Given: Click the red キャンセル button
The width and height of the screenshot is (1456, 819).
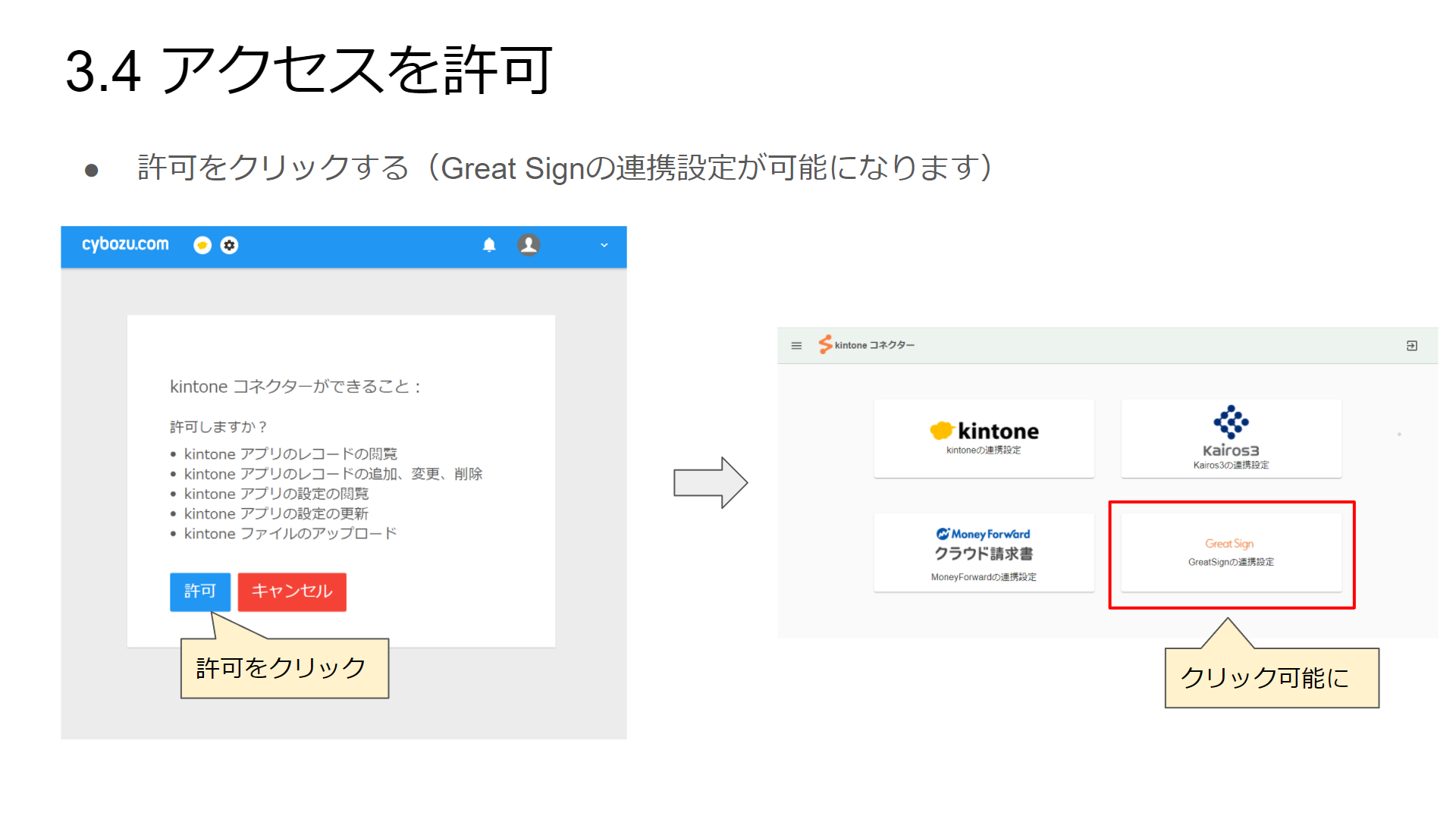Looking at the screenshot, I should (x=292, y=591).
